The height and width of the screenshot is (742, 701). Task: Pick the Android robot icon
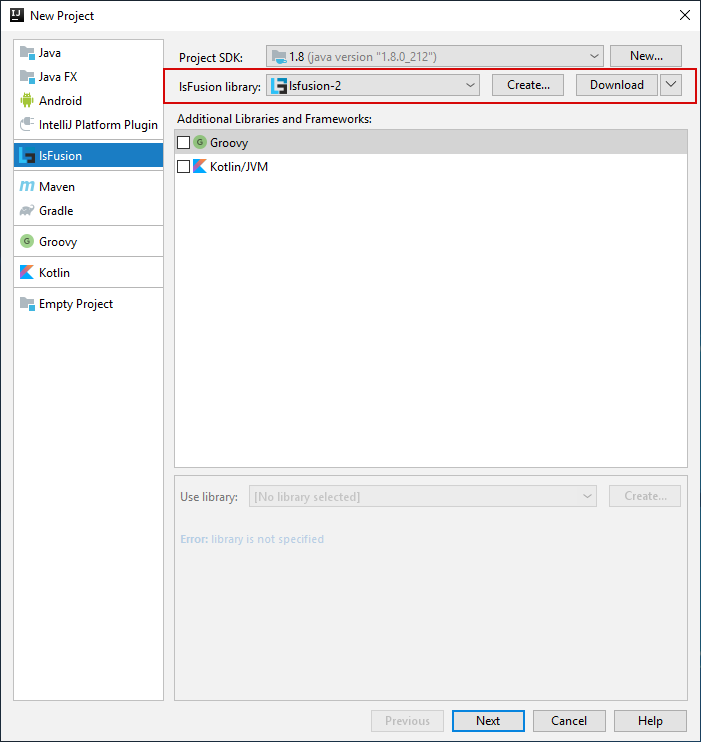[x=27, y=100]
